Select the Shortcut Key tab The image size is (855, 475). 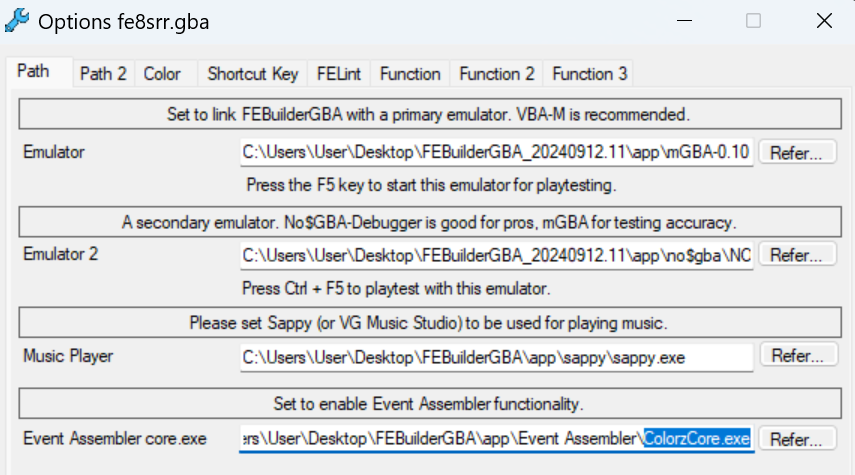[253, 74]
